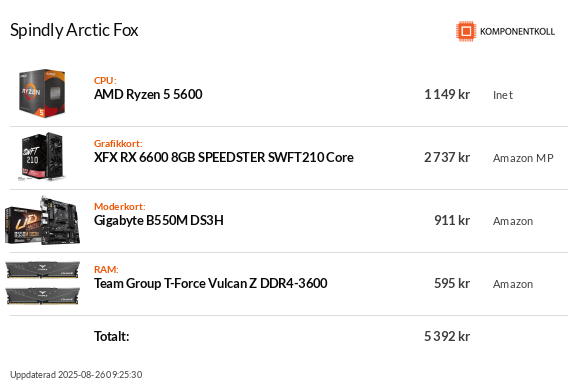This screenshot has width=577, height=388.
Task: Click Amazon retailer for the motherboard
Action: (513, 221)
